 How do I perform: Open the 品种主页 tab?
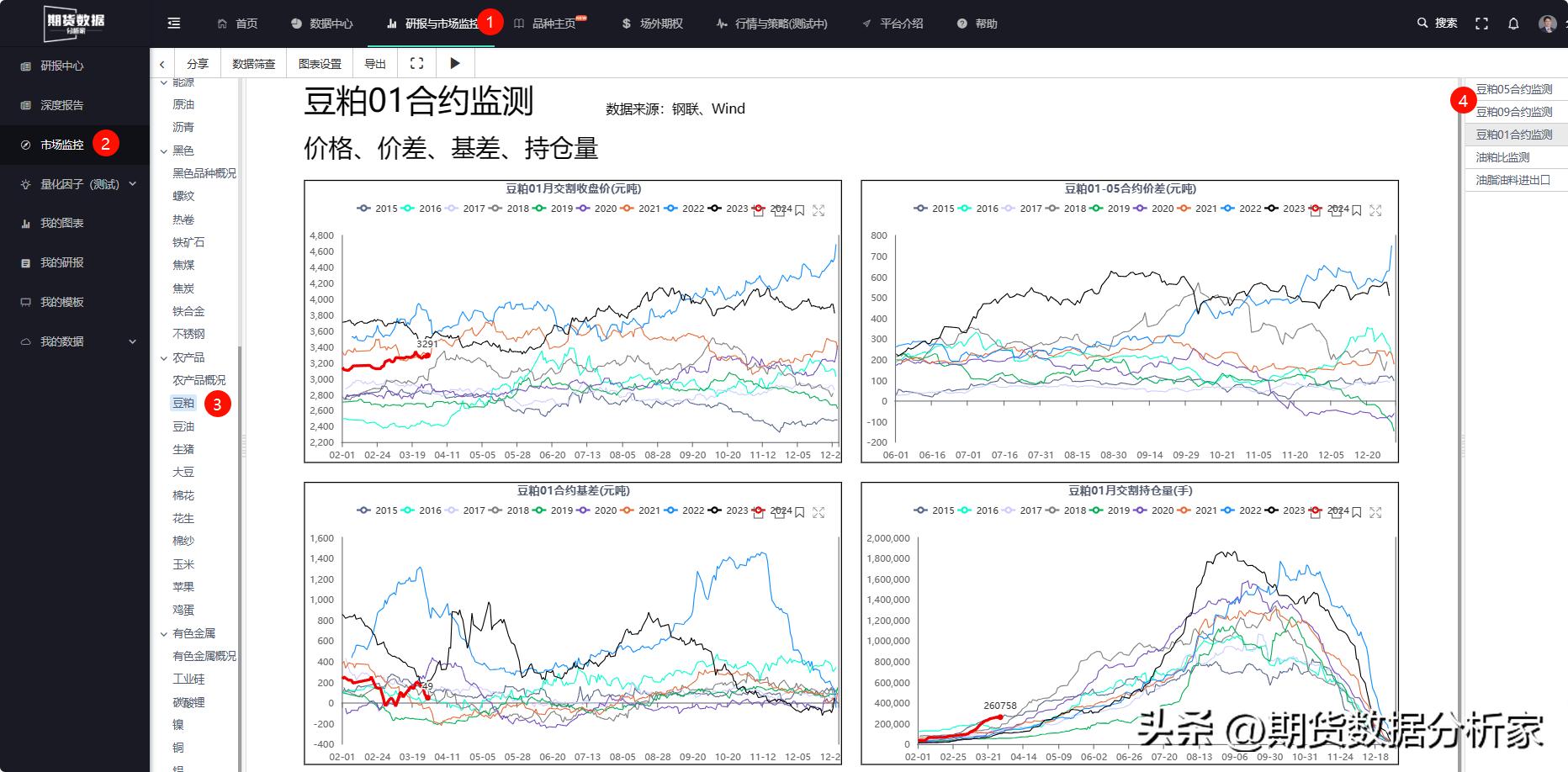click(x=547, y=24)
